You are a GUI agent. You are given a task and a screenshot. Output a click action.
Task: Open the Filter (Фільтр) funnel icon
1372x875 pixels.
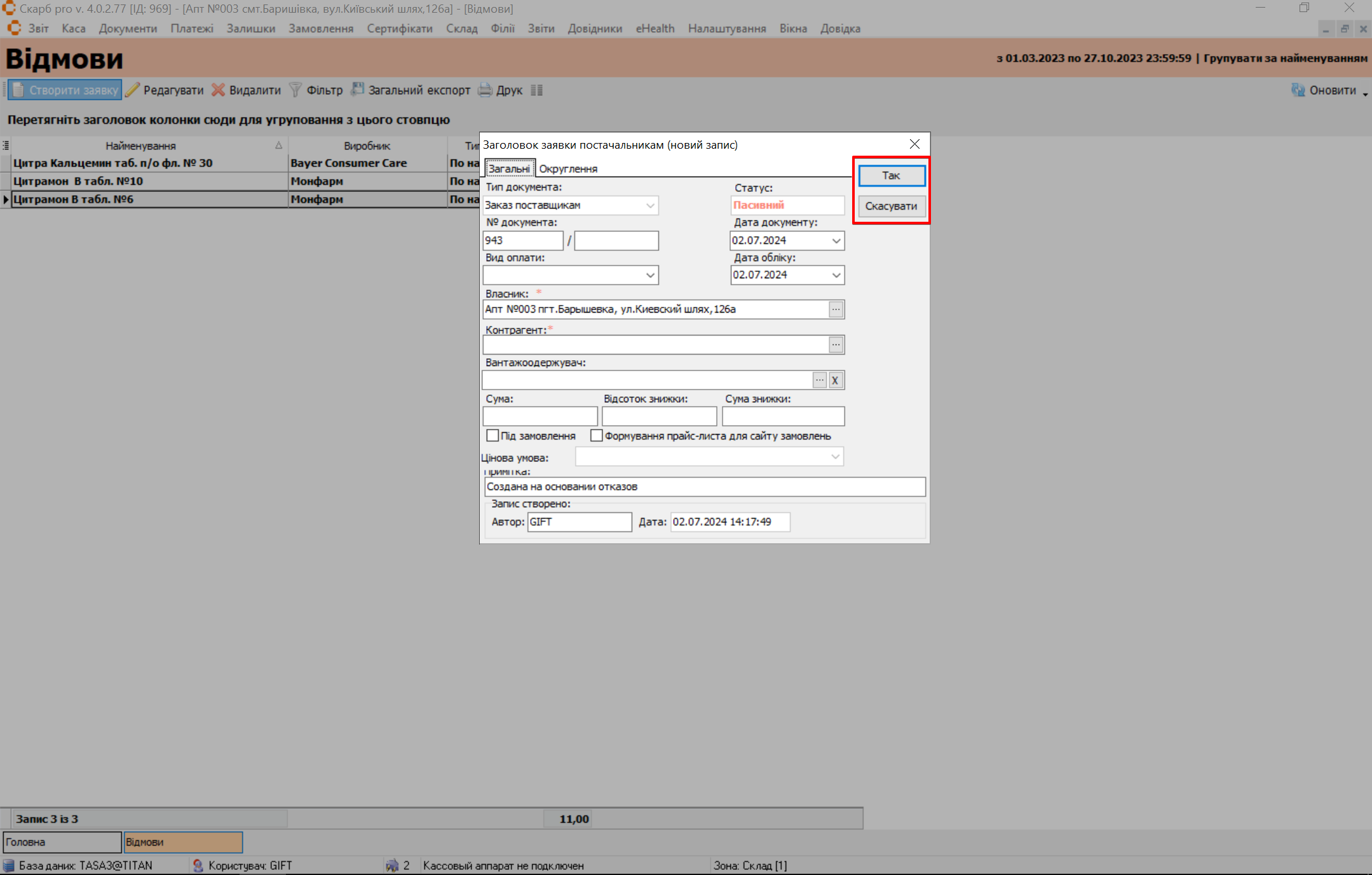click(x=295, y=90)
